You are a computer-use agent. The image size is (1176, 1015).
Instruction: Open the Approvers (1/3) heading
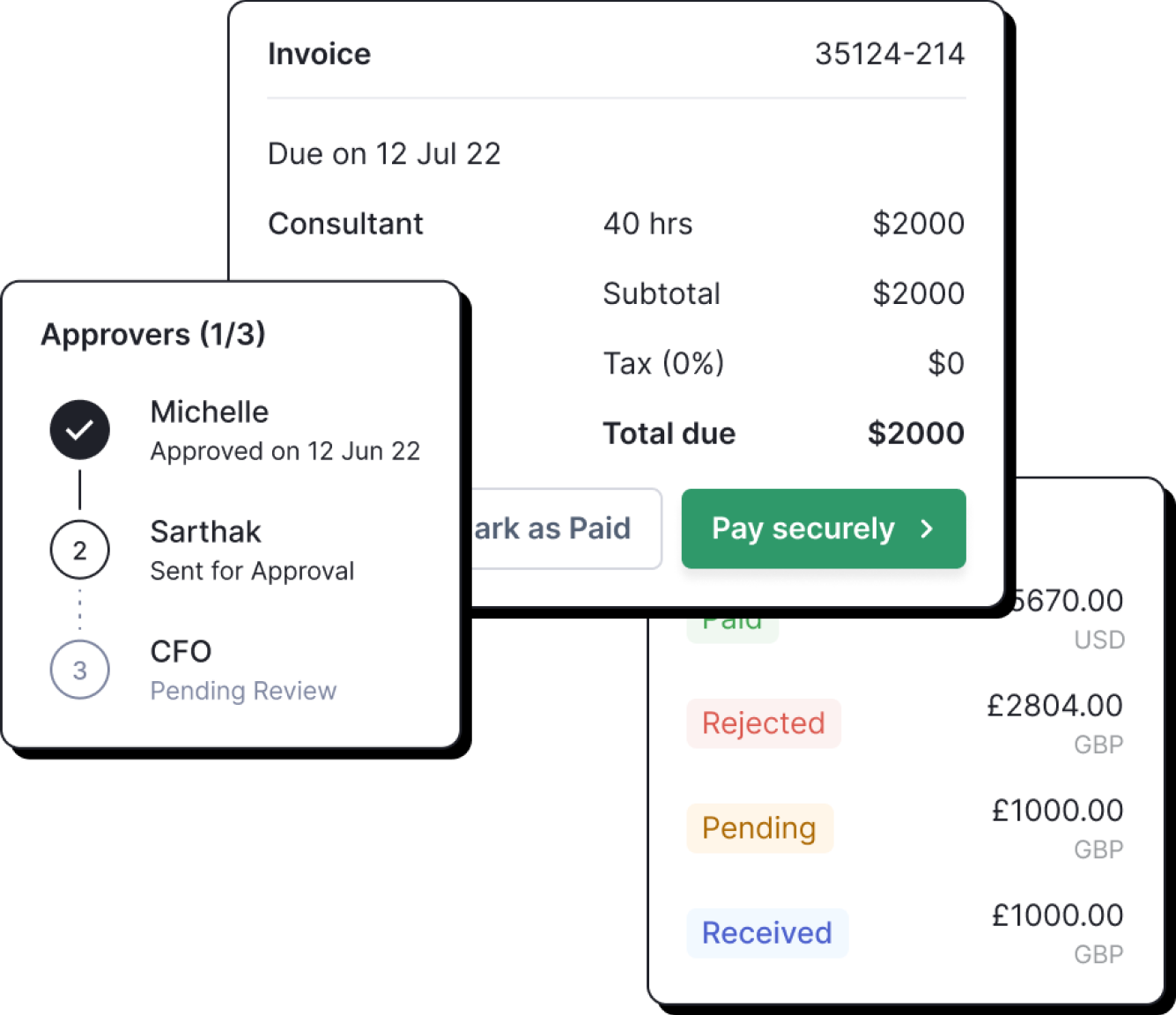tap(153, 335)
